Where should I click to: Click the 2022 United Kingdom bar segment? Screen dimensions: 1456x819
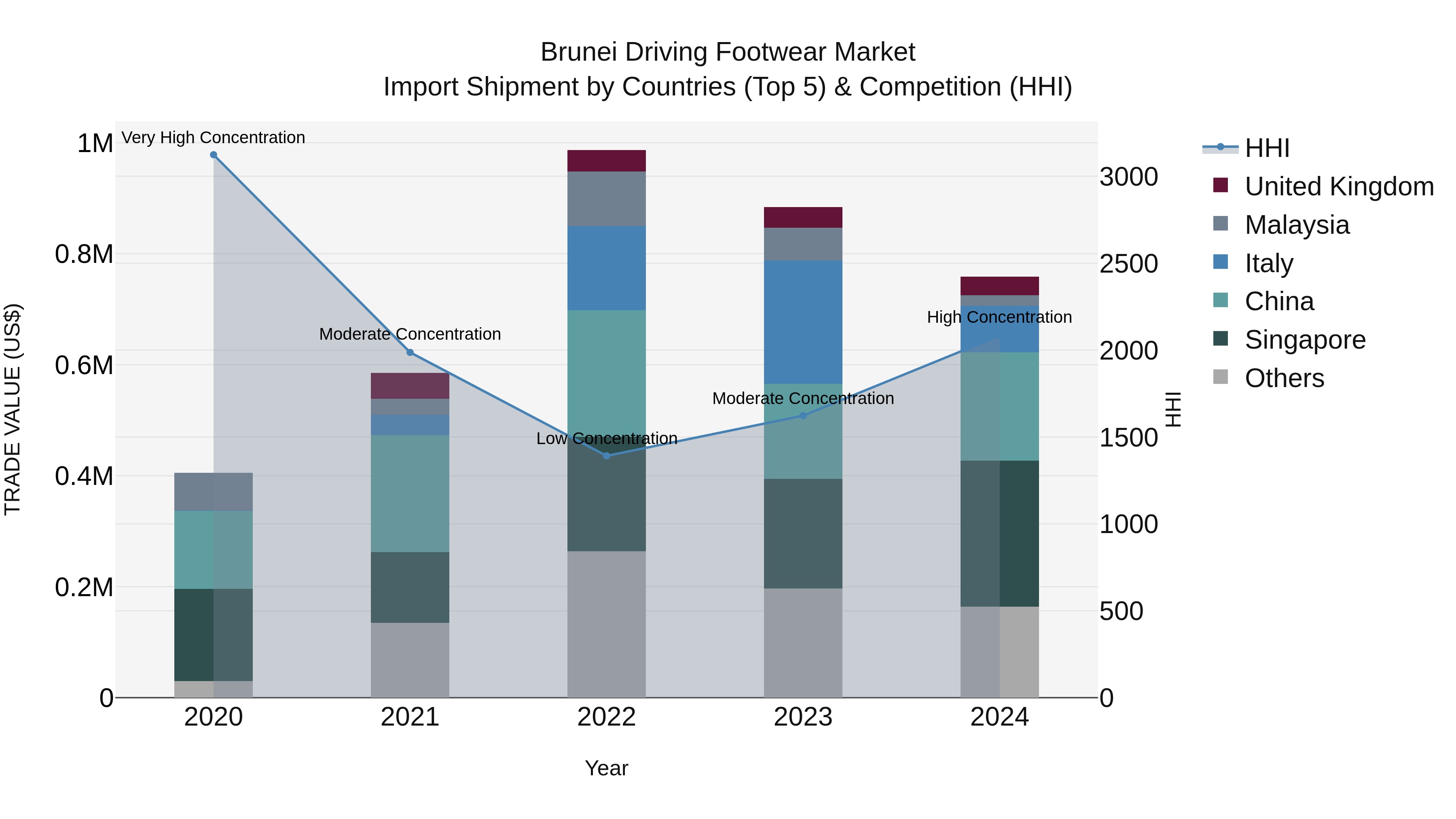(607, 161)
